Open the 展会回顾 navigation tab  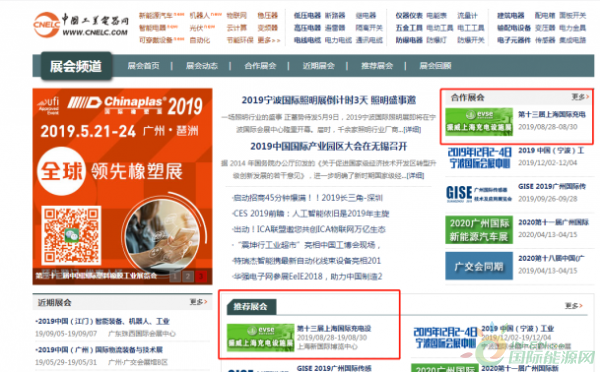[435, 66]
